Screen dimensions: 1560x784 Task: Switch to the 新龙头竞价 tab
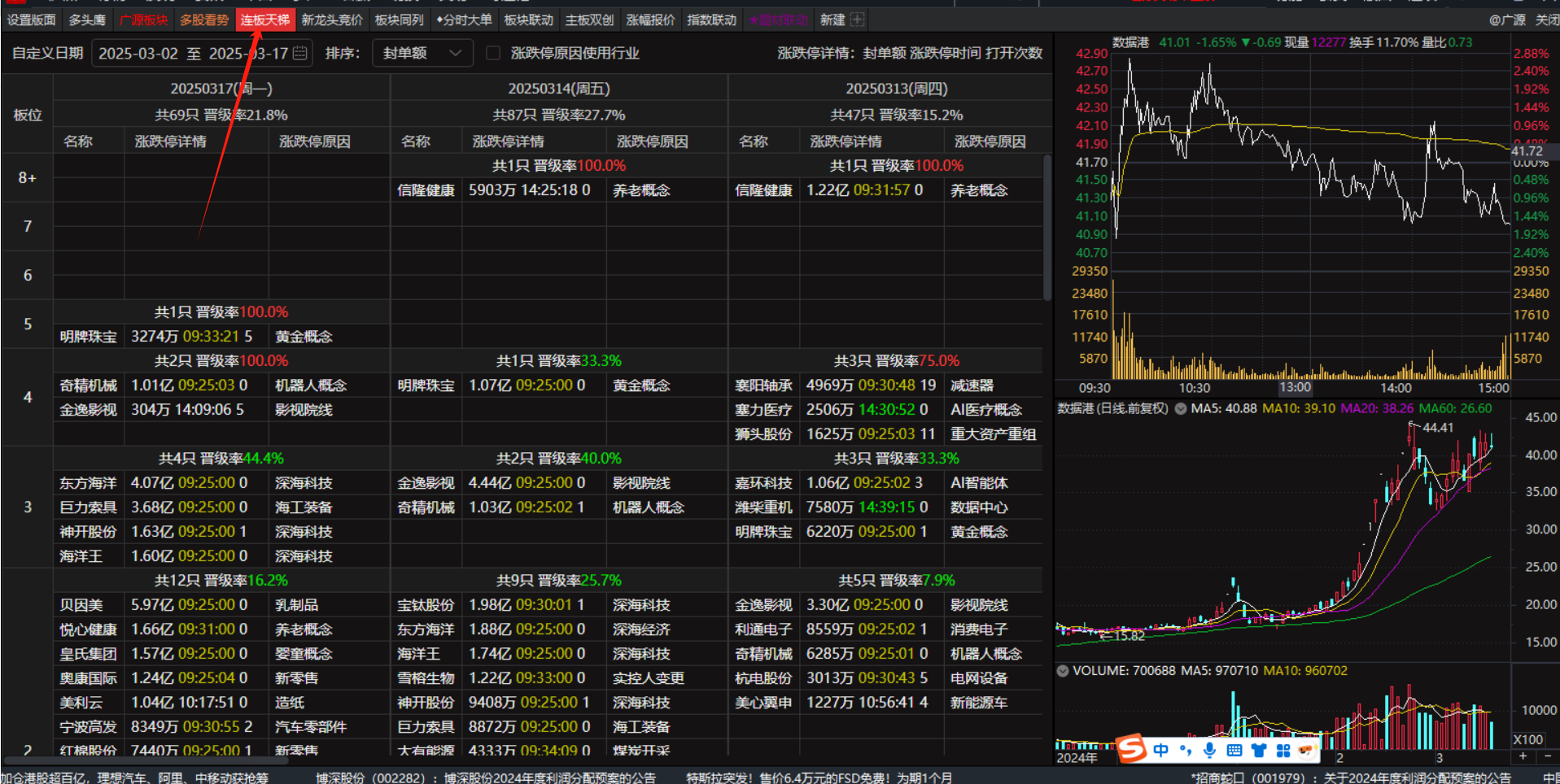[332, 20]
